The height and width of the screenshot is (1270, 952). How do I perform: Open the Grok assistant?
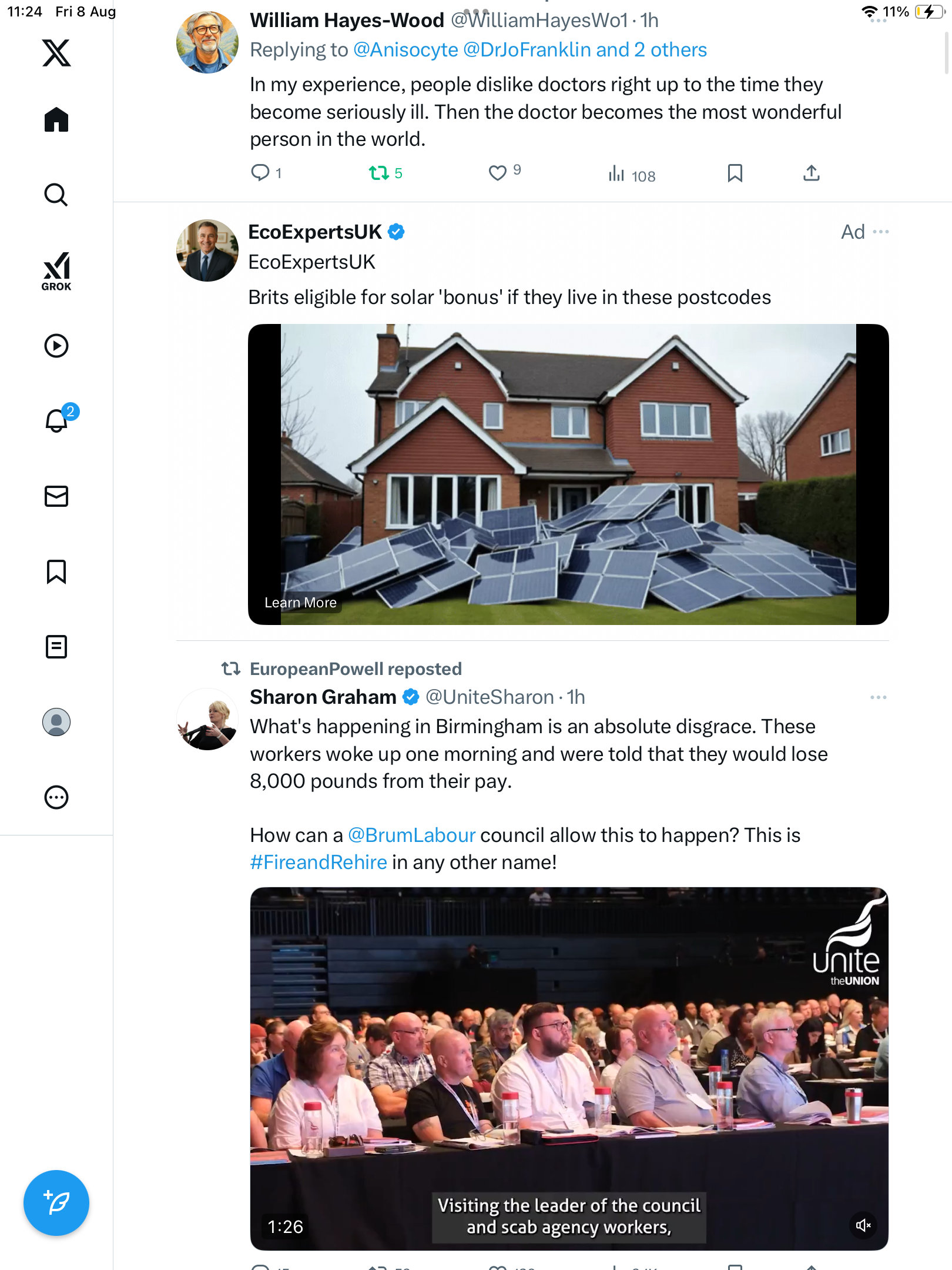point(56,271)
